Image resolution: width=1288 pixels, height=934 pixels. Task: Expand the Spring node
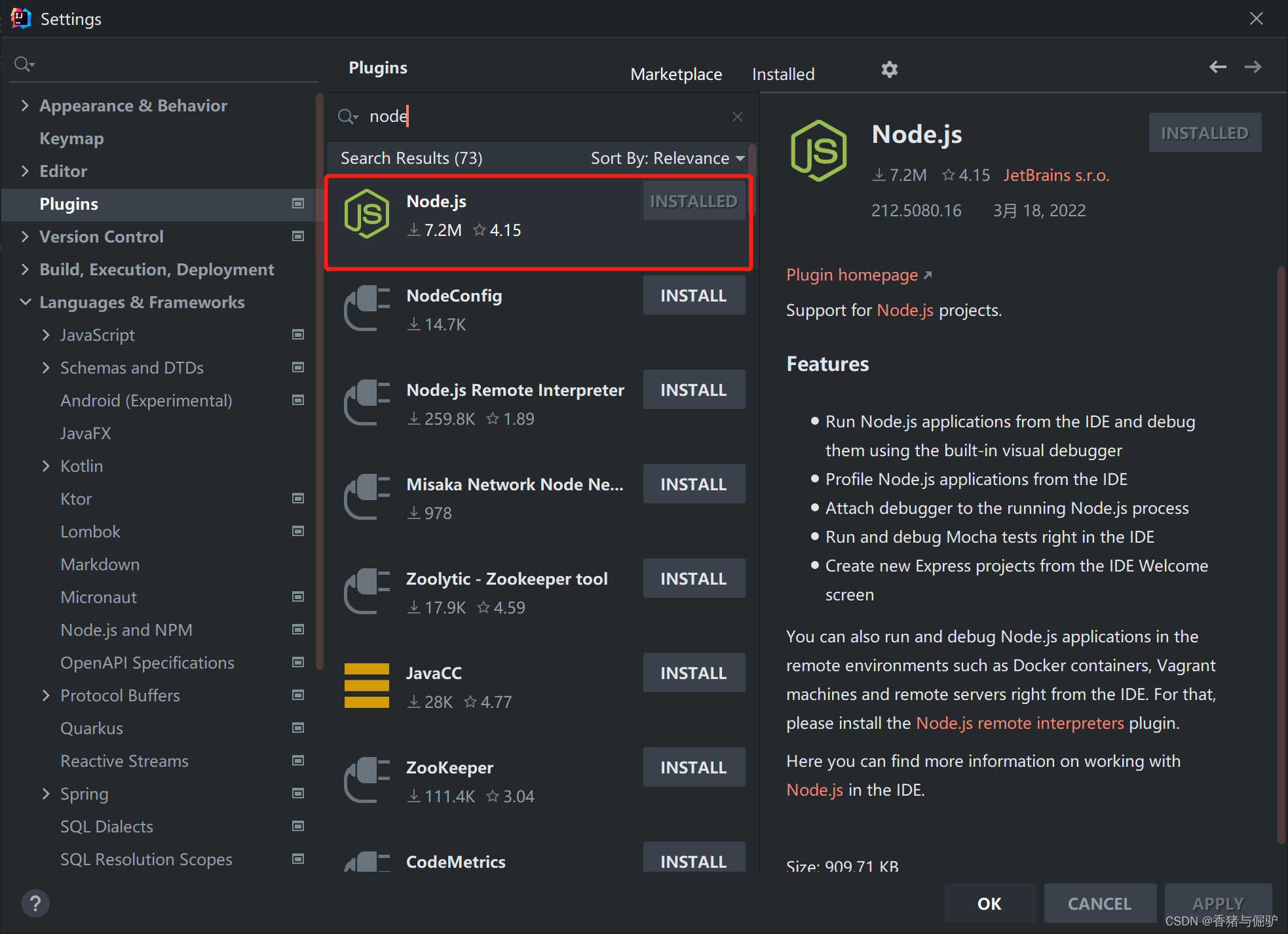46,794
